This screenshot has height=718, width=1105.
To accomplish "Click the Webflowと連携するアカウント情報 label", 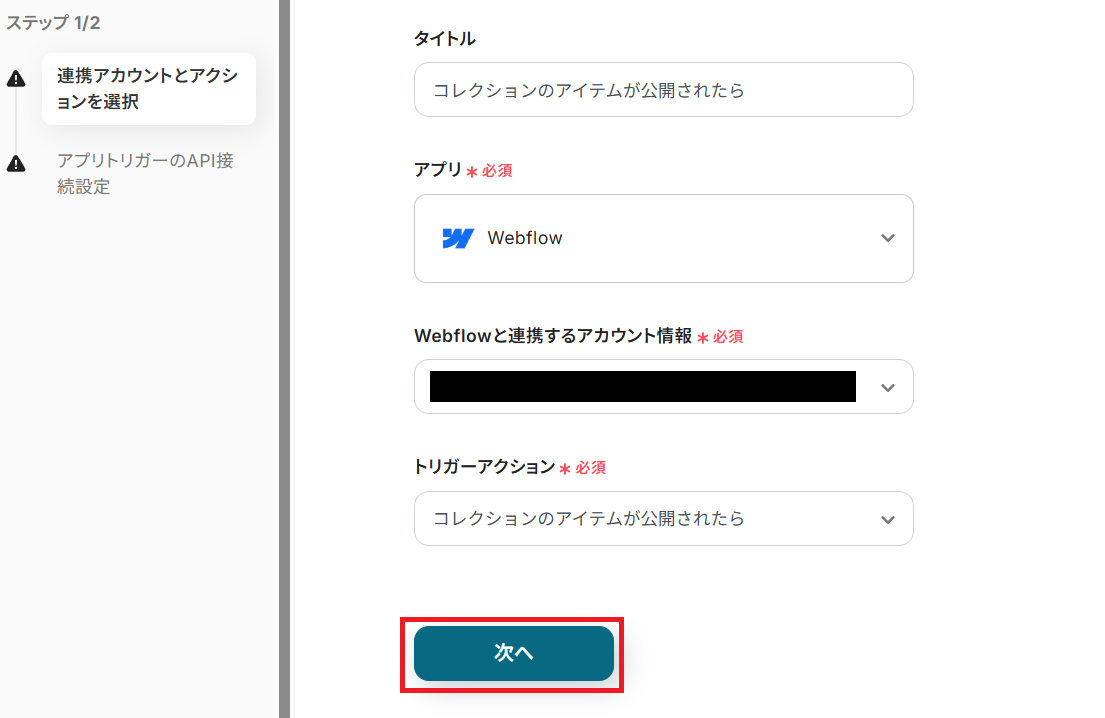I will tap(553, 336).
